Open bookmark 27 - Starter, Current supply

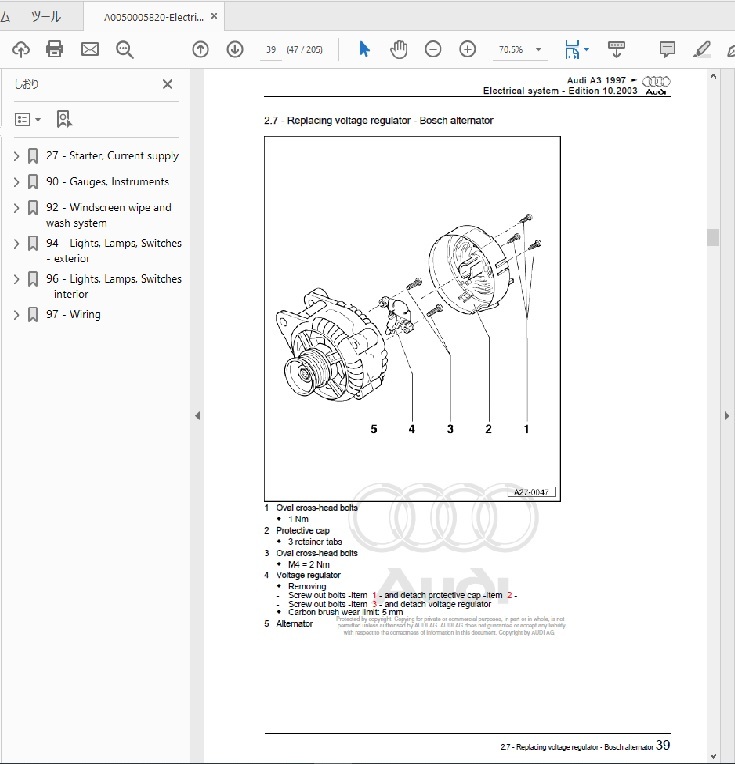[113, 155]
